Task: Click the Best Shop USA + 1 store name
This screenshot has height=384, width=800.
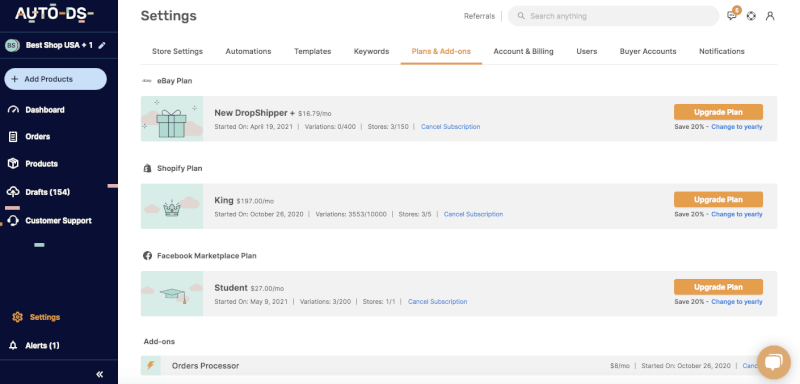Action: [59, 45]
